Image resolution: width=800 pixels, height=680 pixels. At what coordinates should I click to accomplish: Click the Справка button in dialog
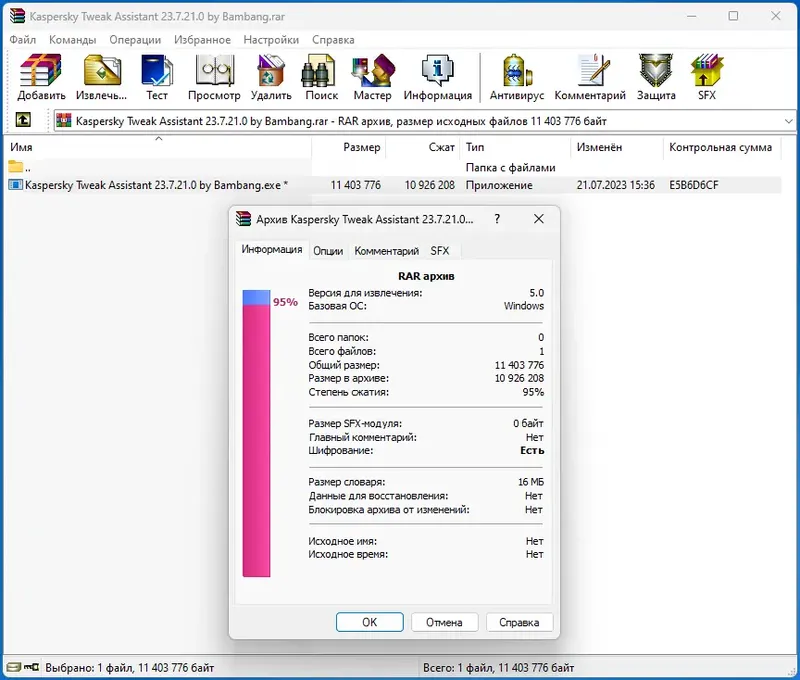point(519,622)
